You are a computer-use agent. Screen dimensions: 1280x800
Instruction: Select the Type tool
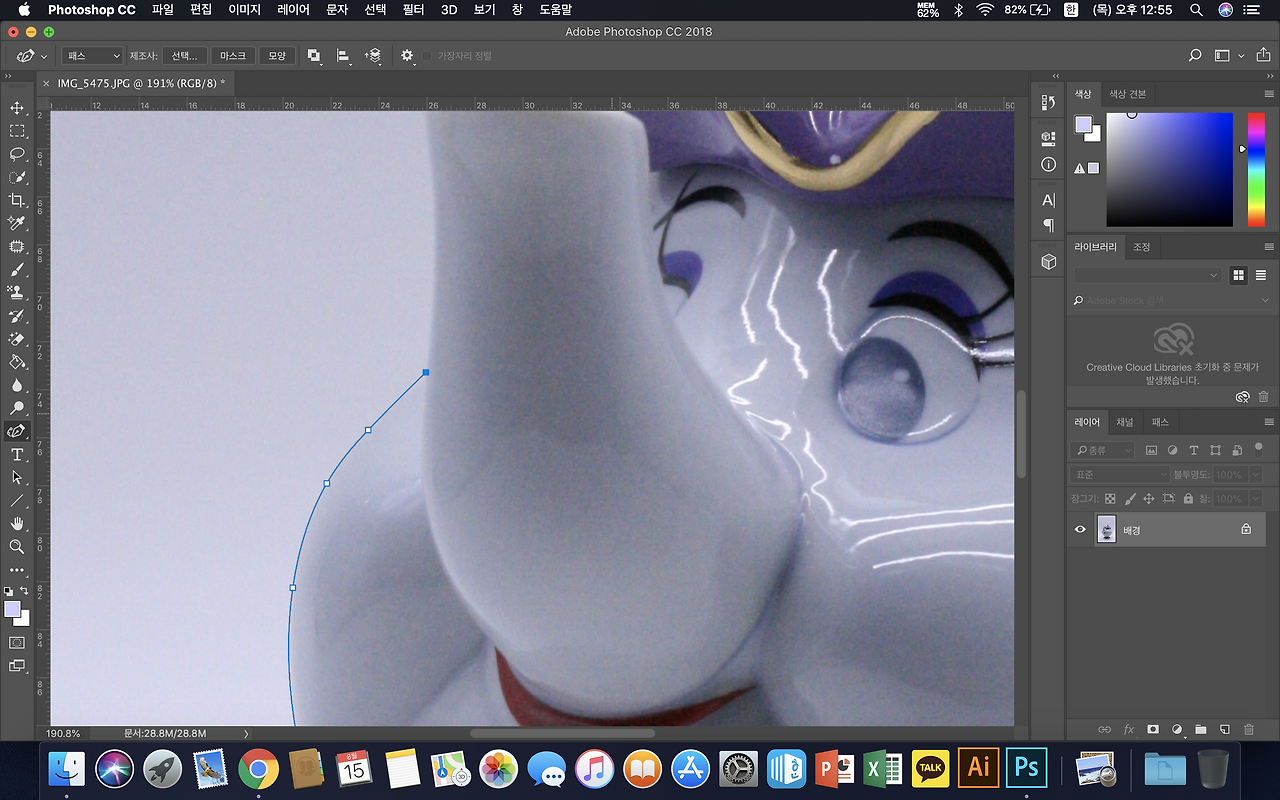[x=17, y=454]
